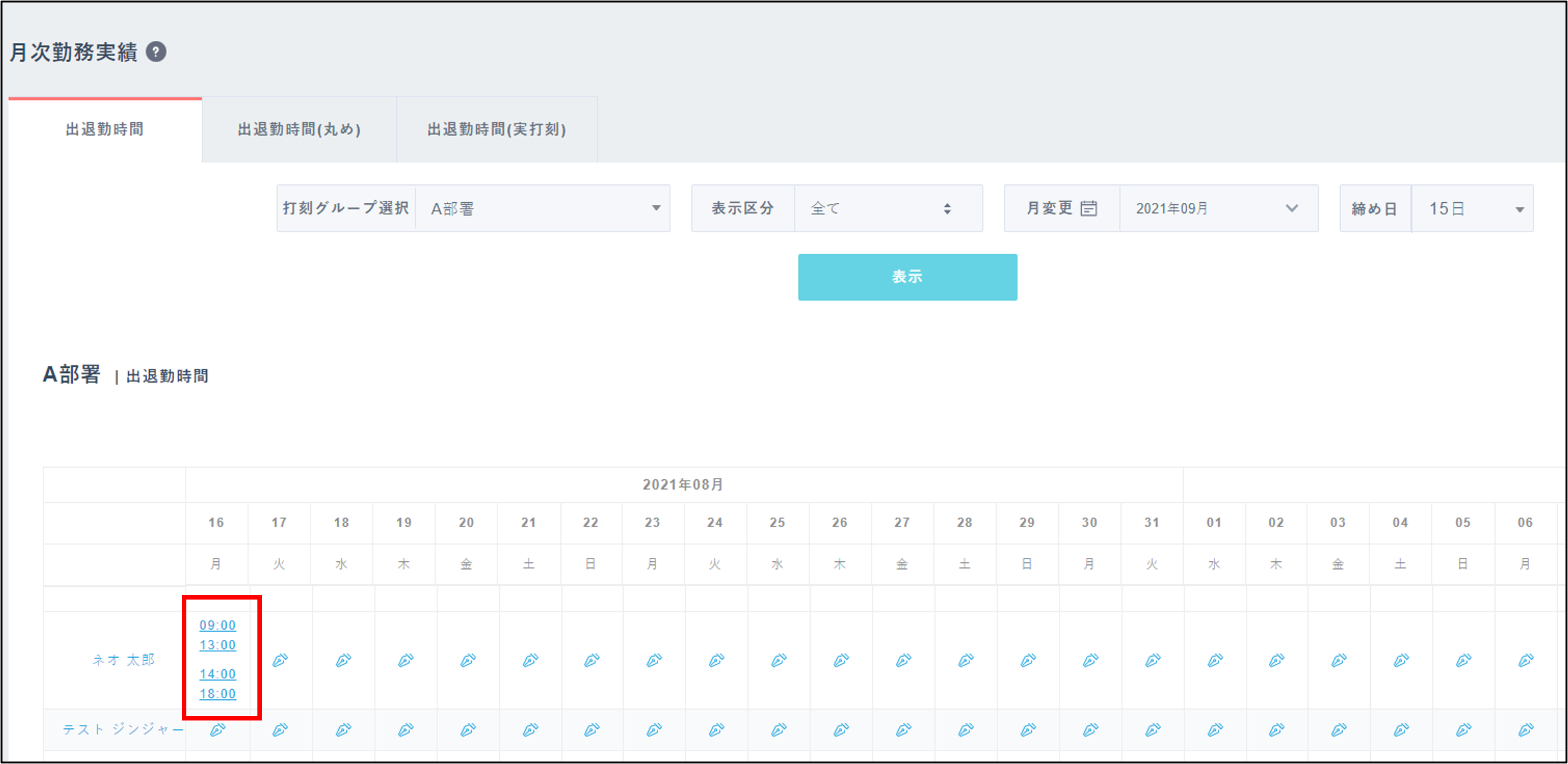Open the 打刻グループ選択 A部署 dropdown
The height and width of the screenshot is (764, 1568).
pyautogui.click(x=542, y=209)
